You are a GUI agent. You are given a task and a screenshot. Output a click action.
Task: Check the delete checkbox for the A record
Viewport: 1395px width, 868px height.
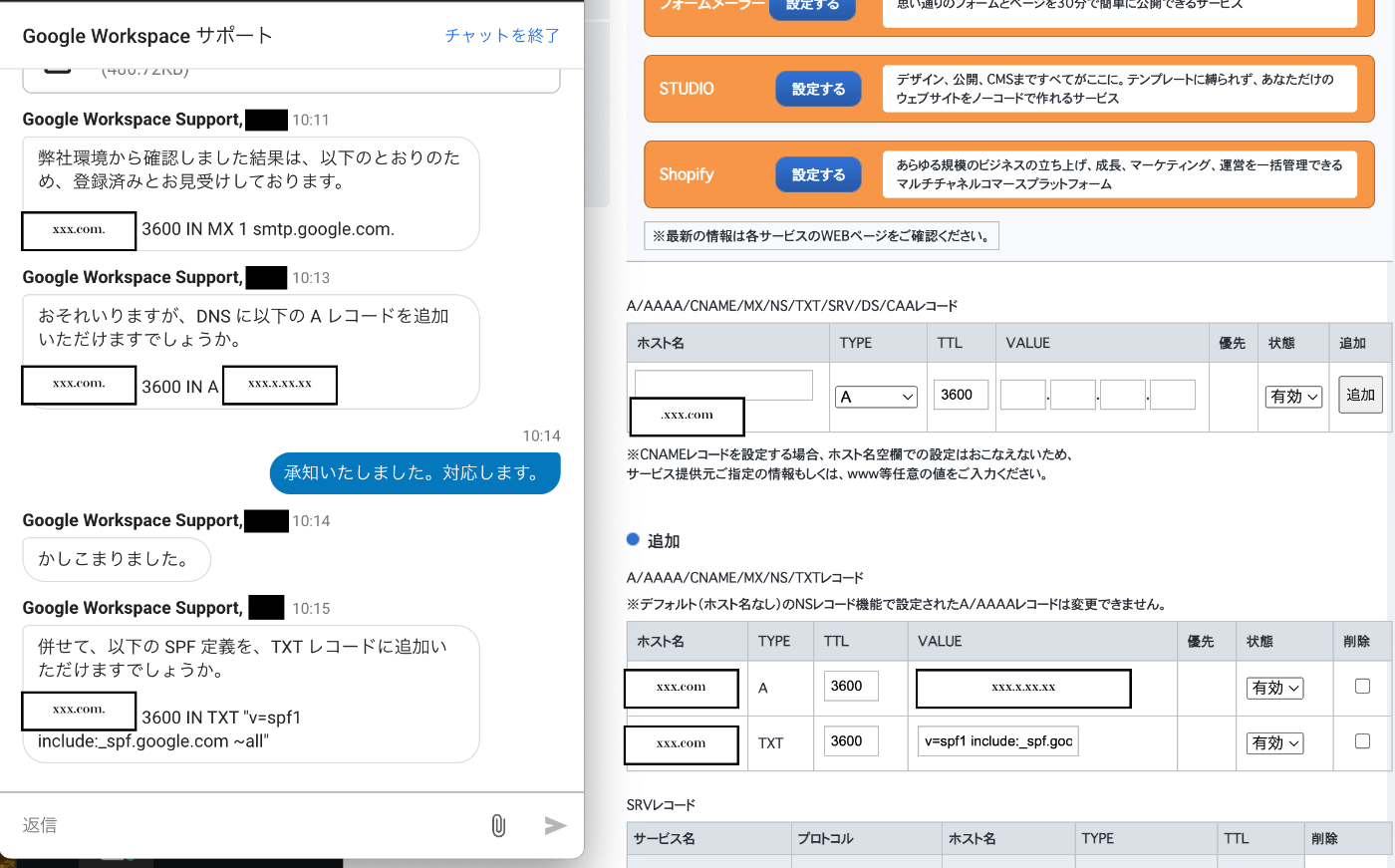[1362, 686]
